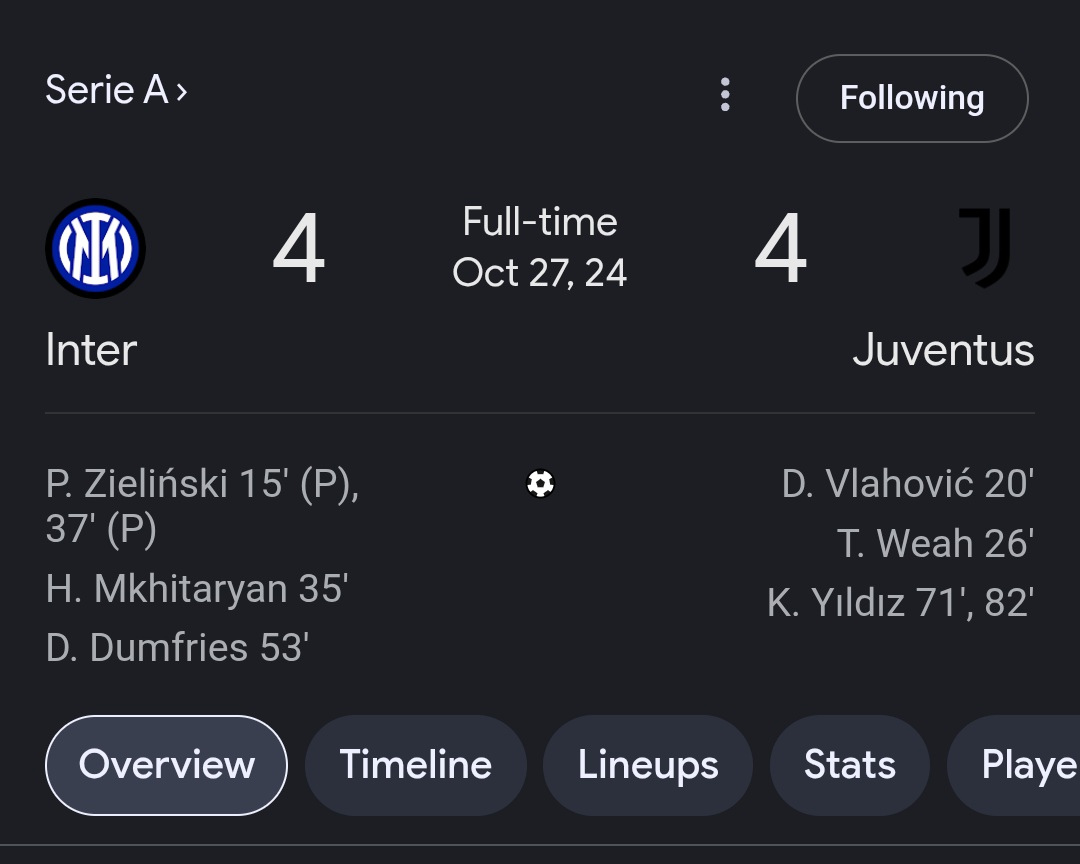Click the Juventus club crest logo
The width and height of the screenshot is (1080, 864).
tap(985, 247)
